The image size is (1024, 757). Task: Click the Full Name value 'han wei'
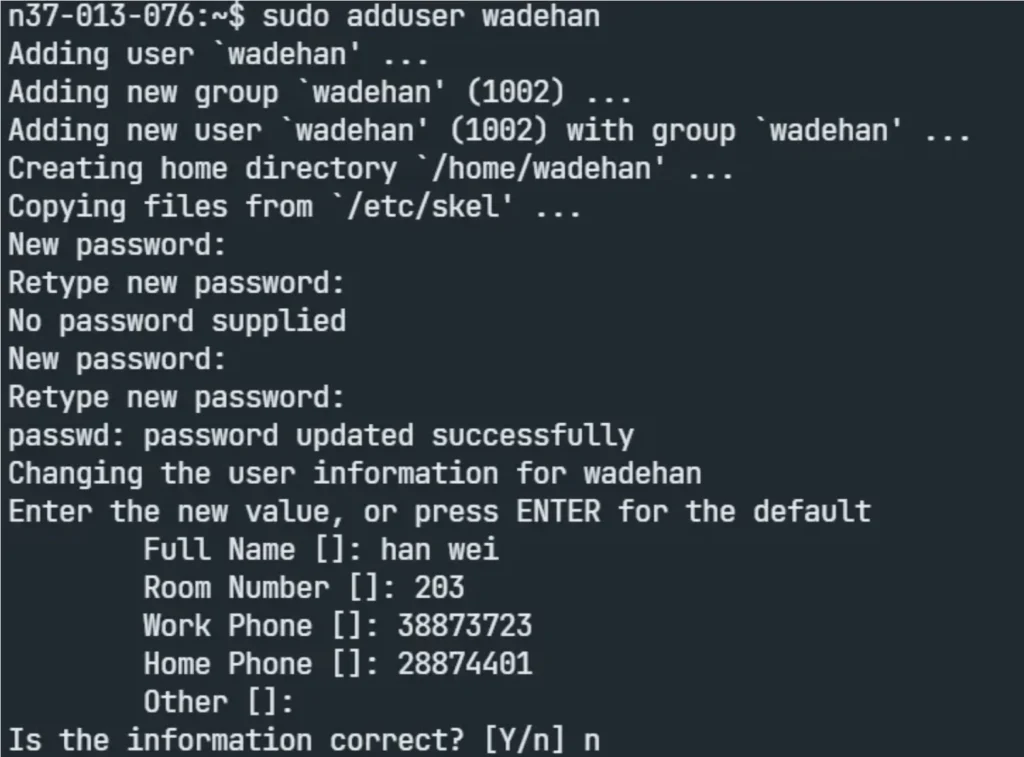coord(439,549)
